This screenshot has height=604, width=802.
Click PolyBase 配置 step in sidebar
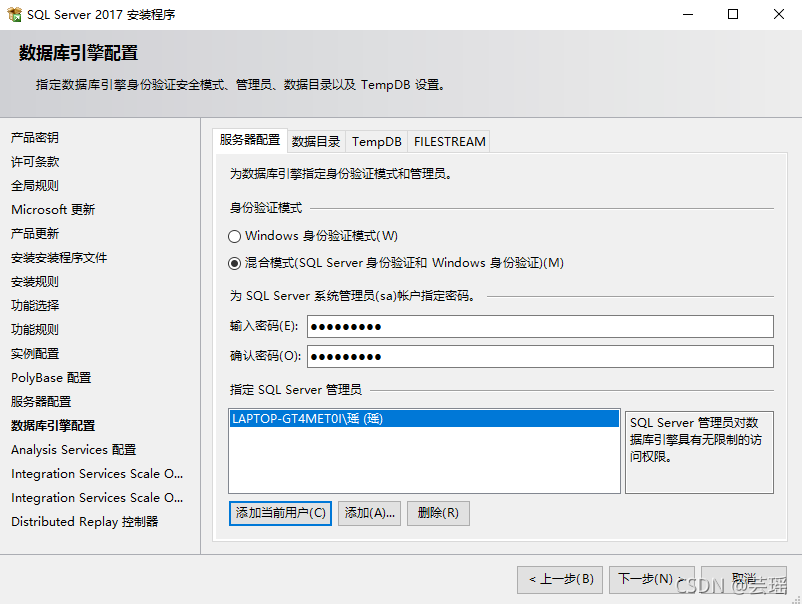point(51,378)
